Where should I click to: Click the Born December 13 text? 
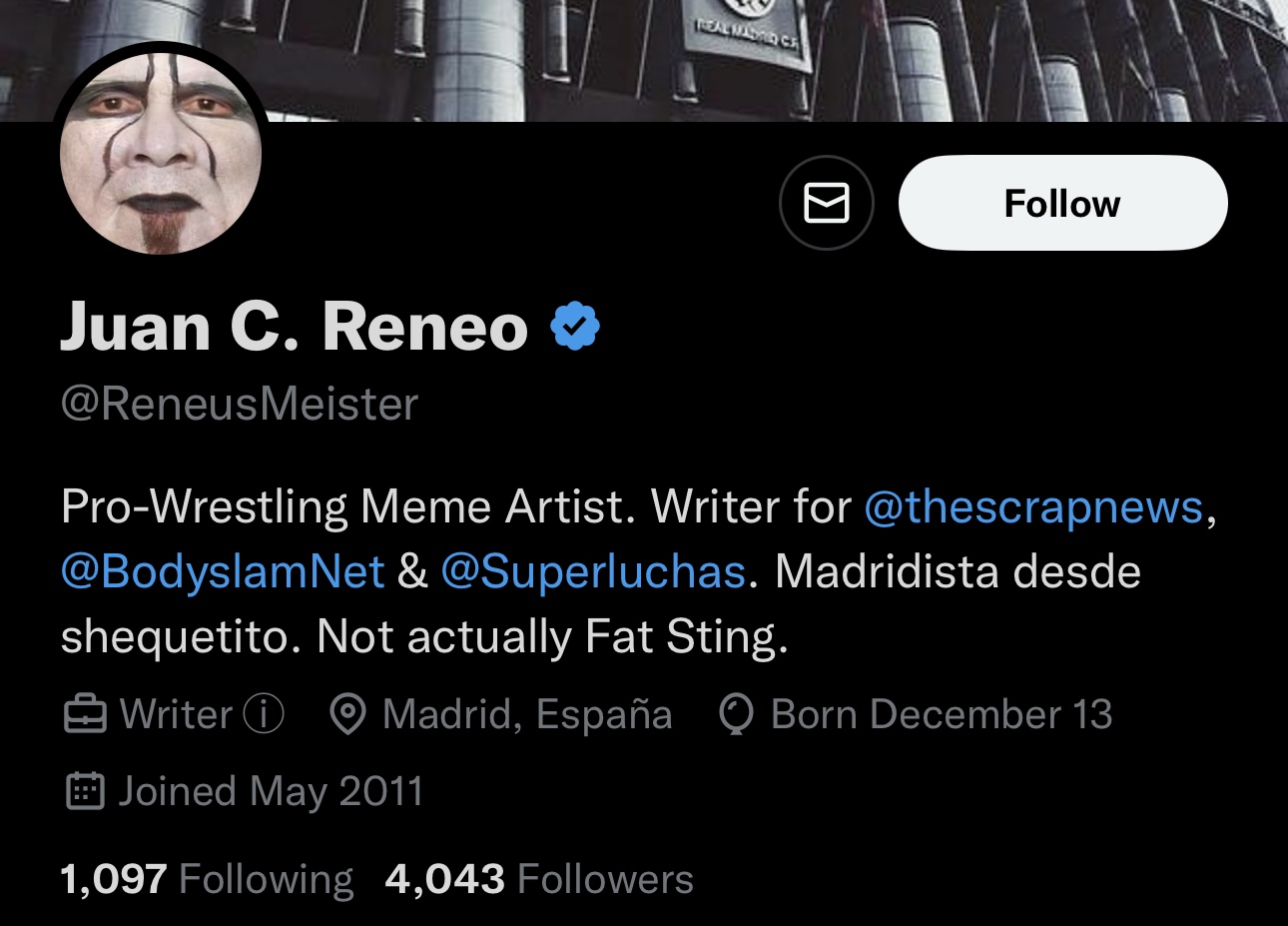(941, 714)
